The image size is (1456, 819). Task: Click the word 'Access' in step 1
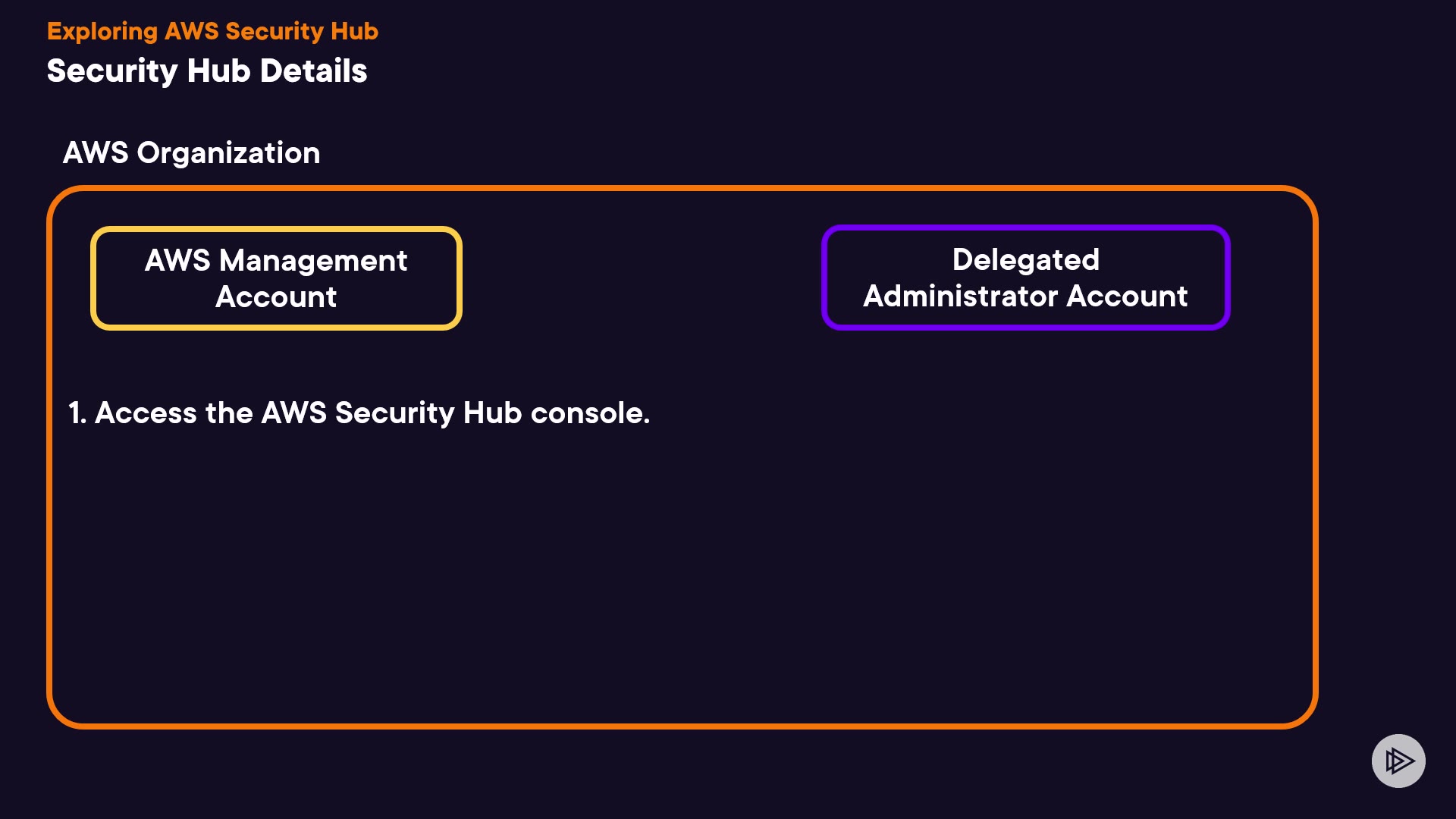(x=146, y=413)
